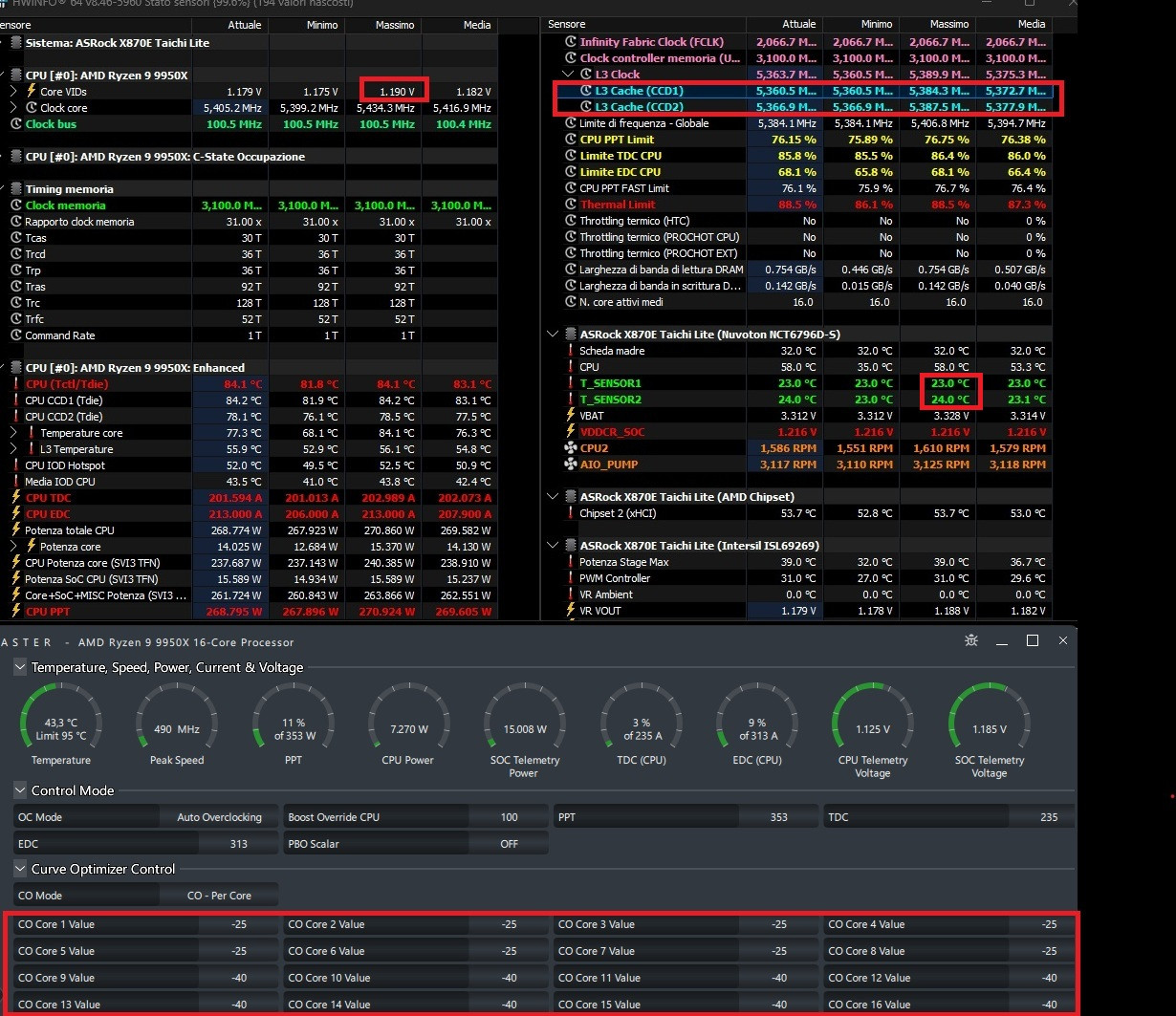Collapse the ASRock AMD Chipset section

[553, 497]
